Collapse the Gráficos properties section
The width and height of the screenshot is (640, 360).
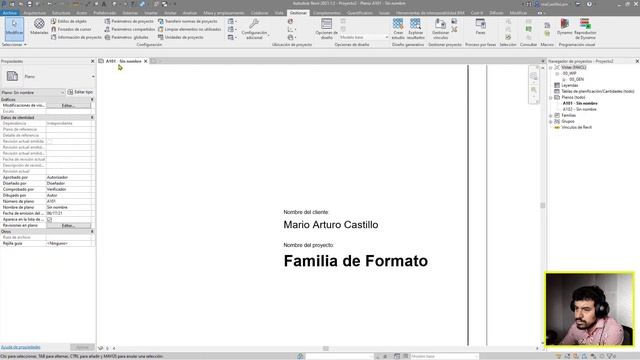coord(92,100)
